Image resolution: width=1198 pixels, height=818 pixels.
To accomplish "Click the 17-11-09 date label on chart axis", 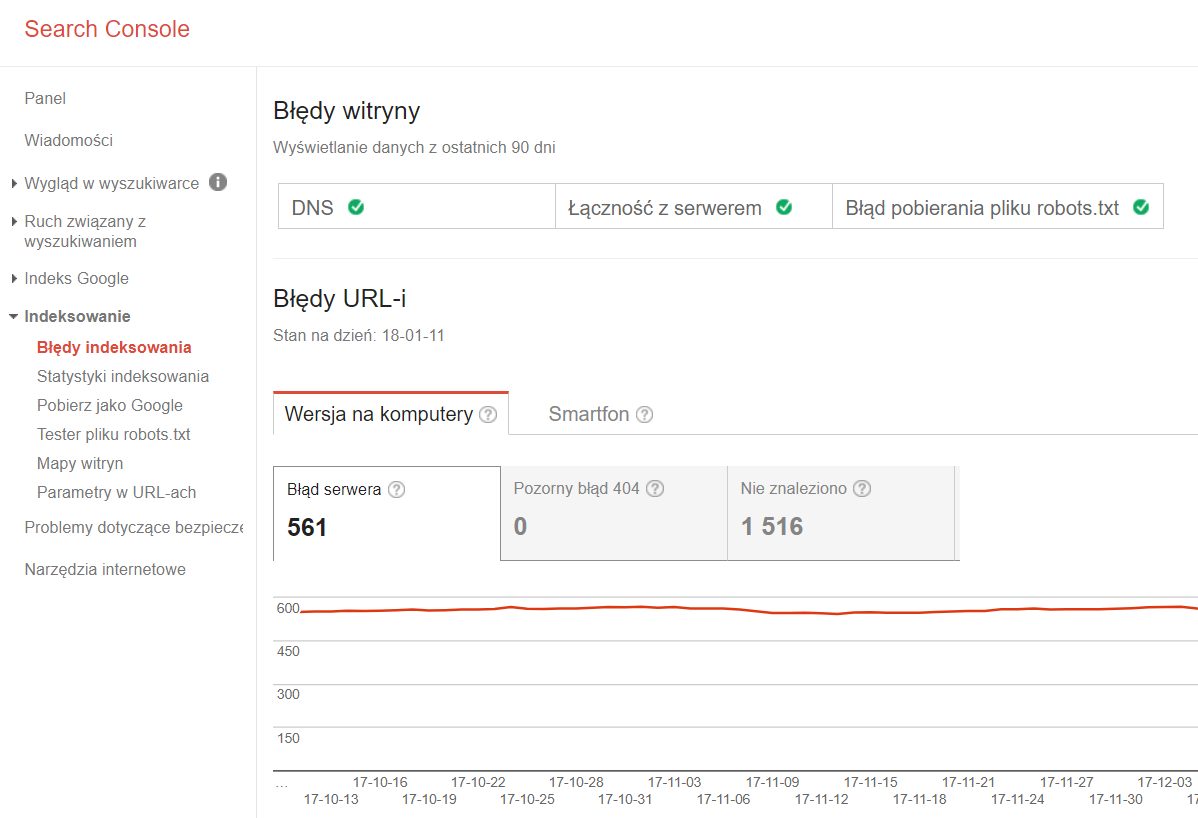I will coord(772,782).
